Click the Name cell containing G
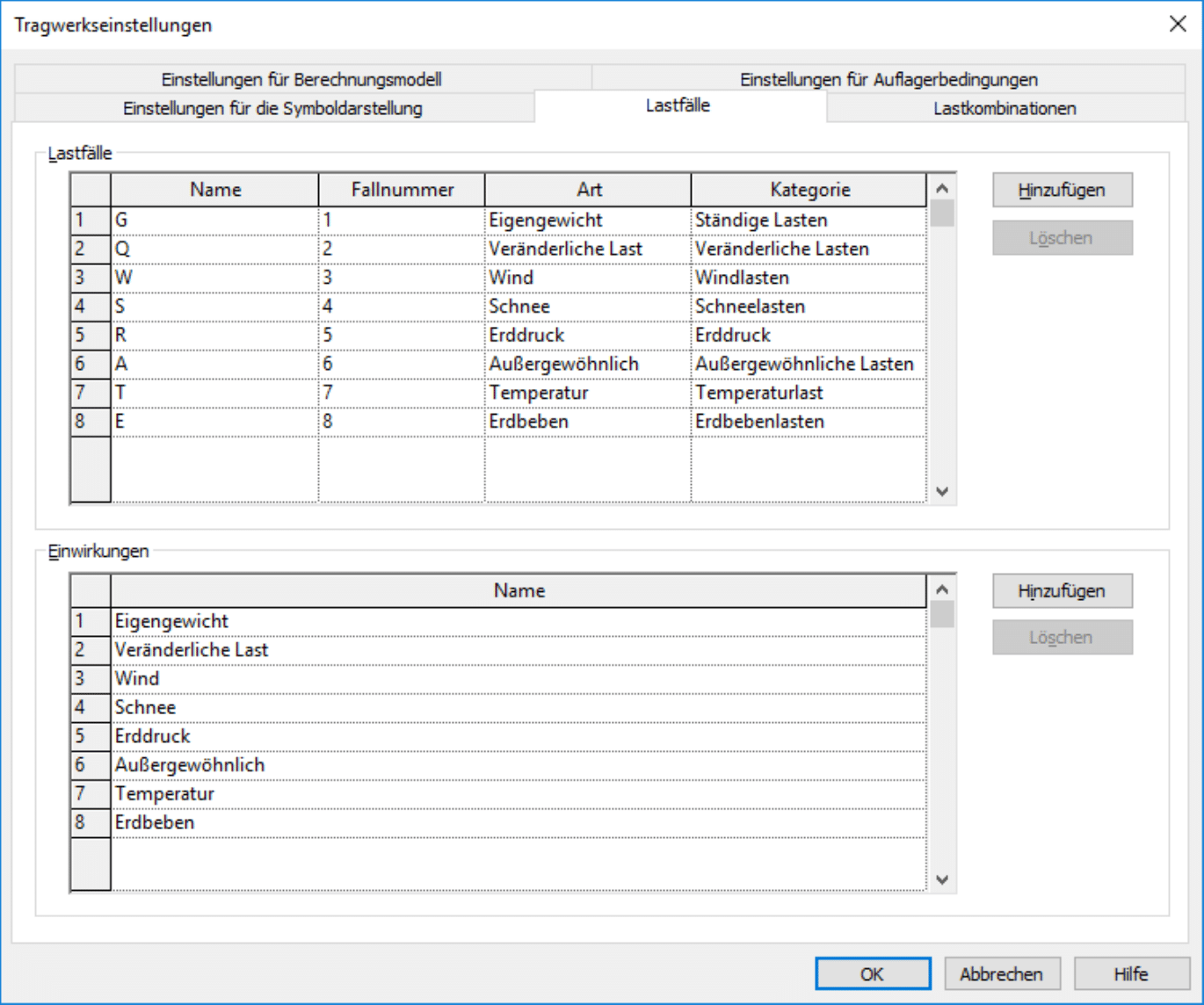This screenshot has height=1005, width=1204. pos(214,220)
